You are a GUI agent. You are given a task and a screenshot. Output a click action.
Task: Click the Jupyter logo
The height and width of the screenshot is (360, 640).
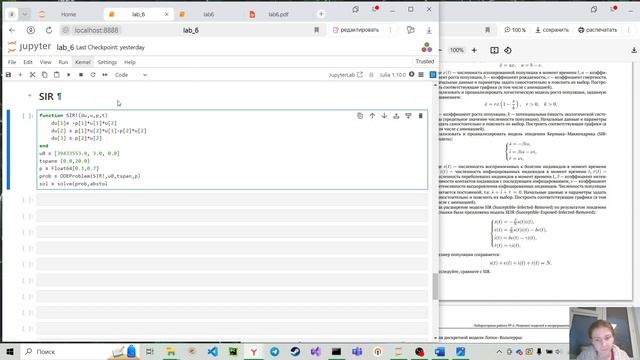point(29,47)
